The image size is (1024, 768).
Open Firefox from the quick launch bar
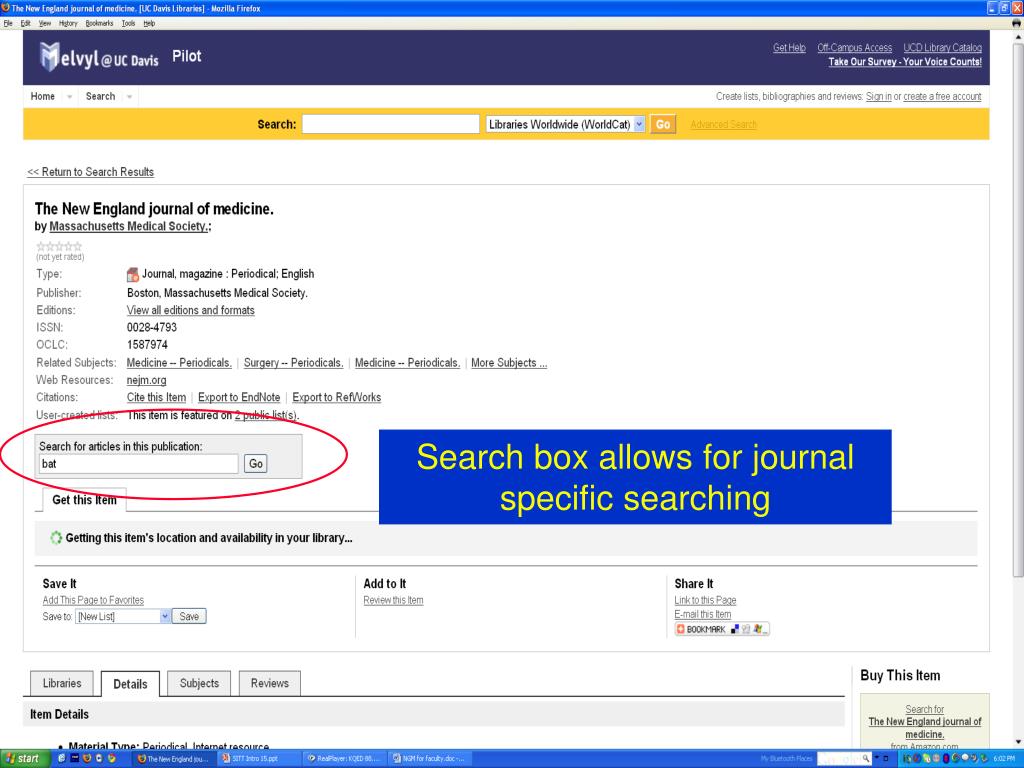click(x=87, y=758)
